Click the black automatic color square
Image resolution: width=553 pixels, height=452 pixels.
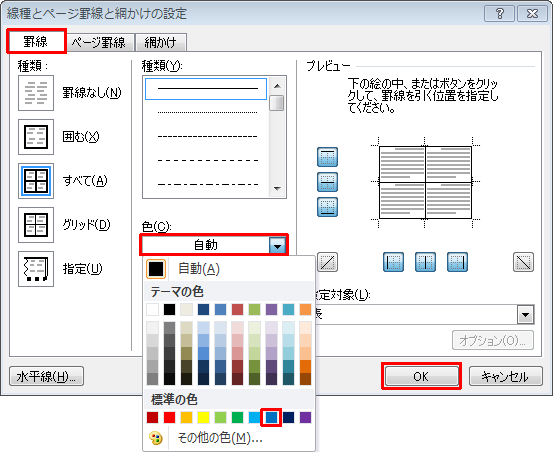(156, 269)
